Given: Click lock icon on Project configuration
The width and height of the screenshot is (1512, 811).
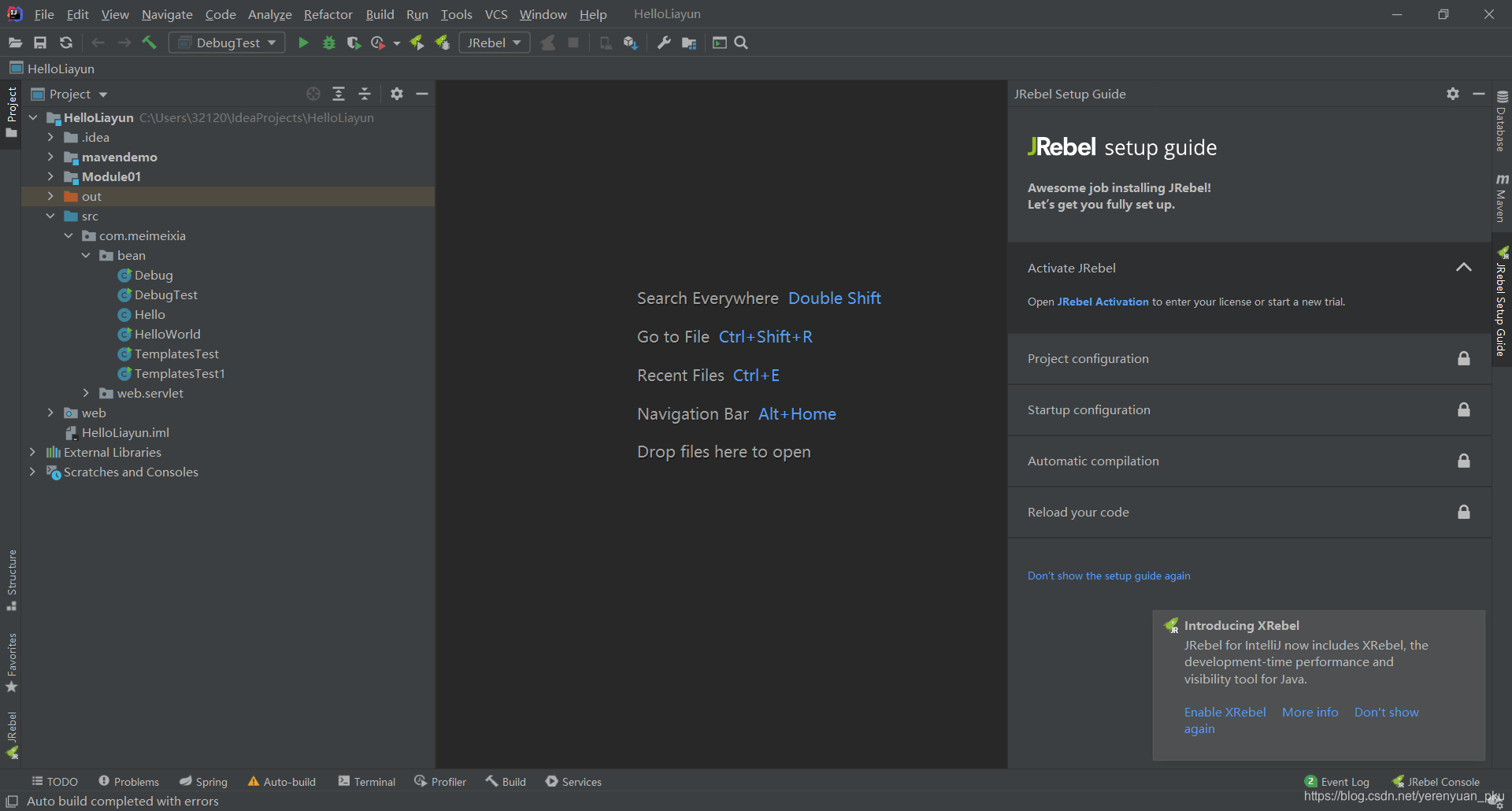Looking at the screenshot, I should (x=1464, y=358).
